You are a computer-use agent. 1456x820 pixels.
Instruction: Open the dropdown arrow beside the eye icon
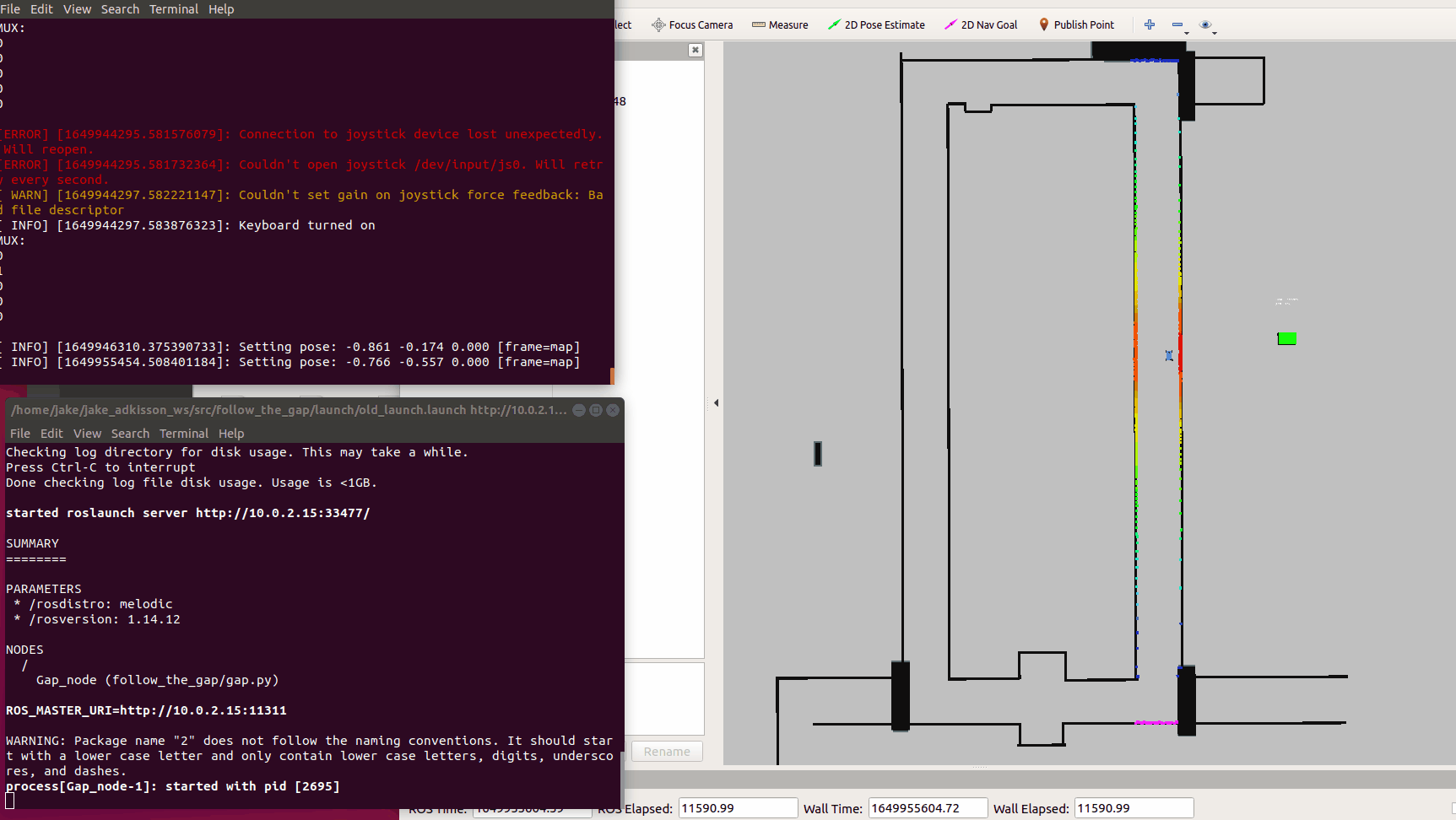point(1215,34)
